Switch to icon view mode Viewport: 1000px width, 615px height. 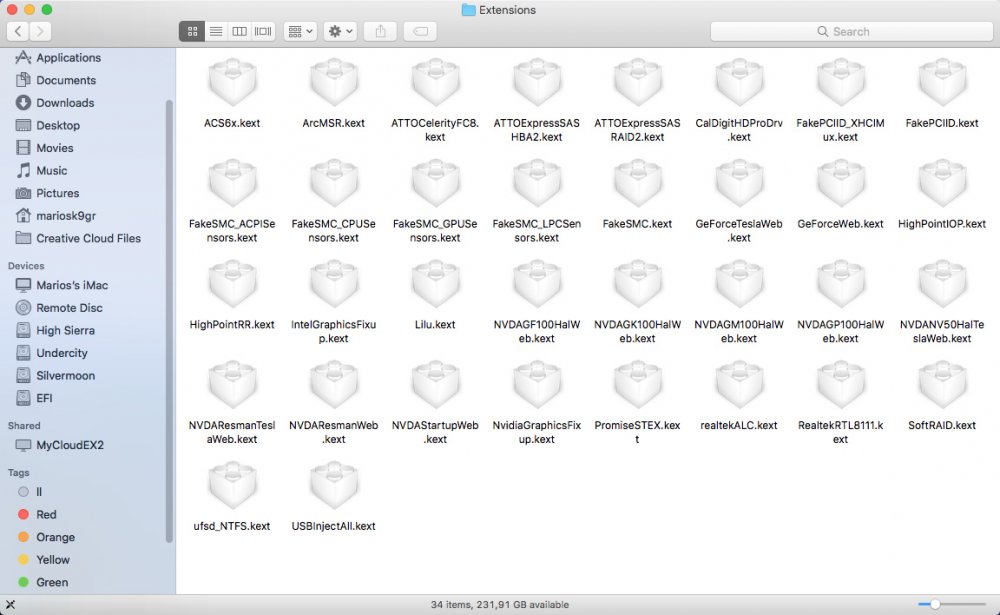tap(192, 31)
